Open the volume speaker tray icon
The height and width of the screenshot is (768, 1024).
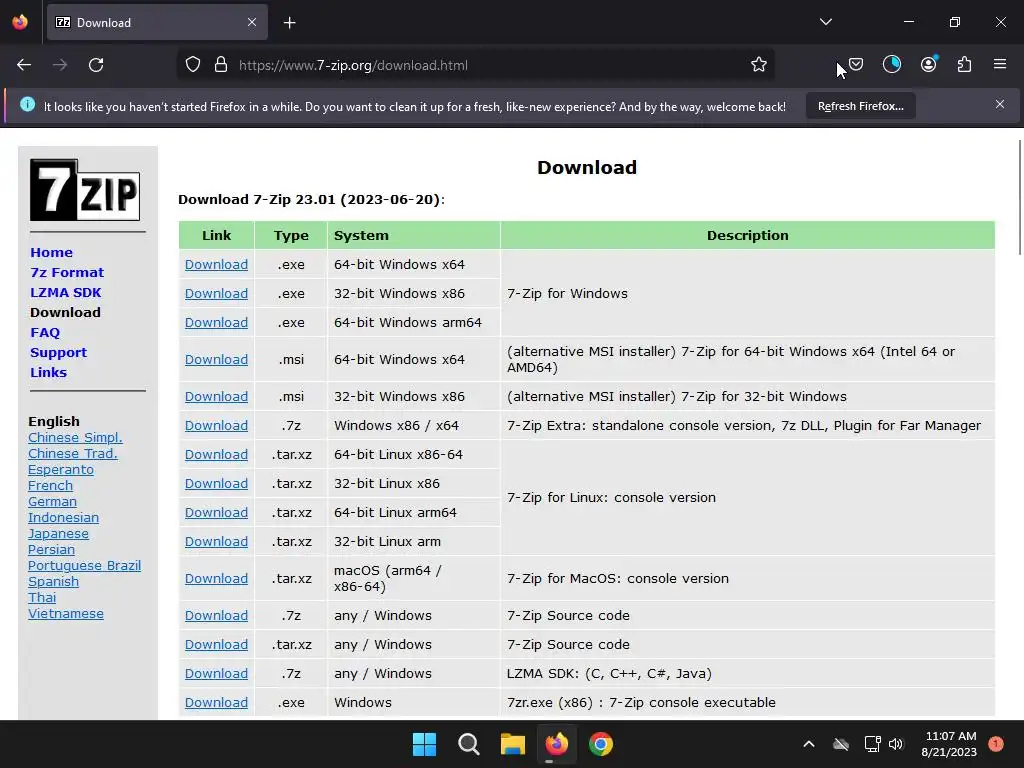click(896, 744)
